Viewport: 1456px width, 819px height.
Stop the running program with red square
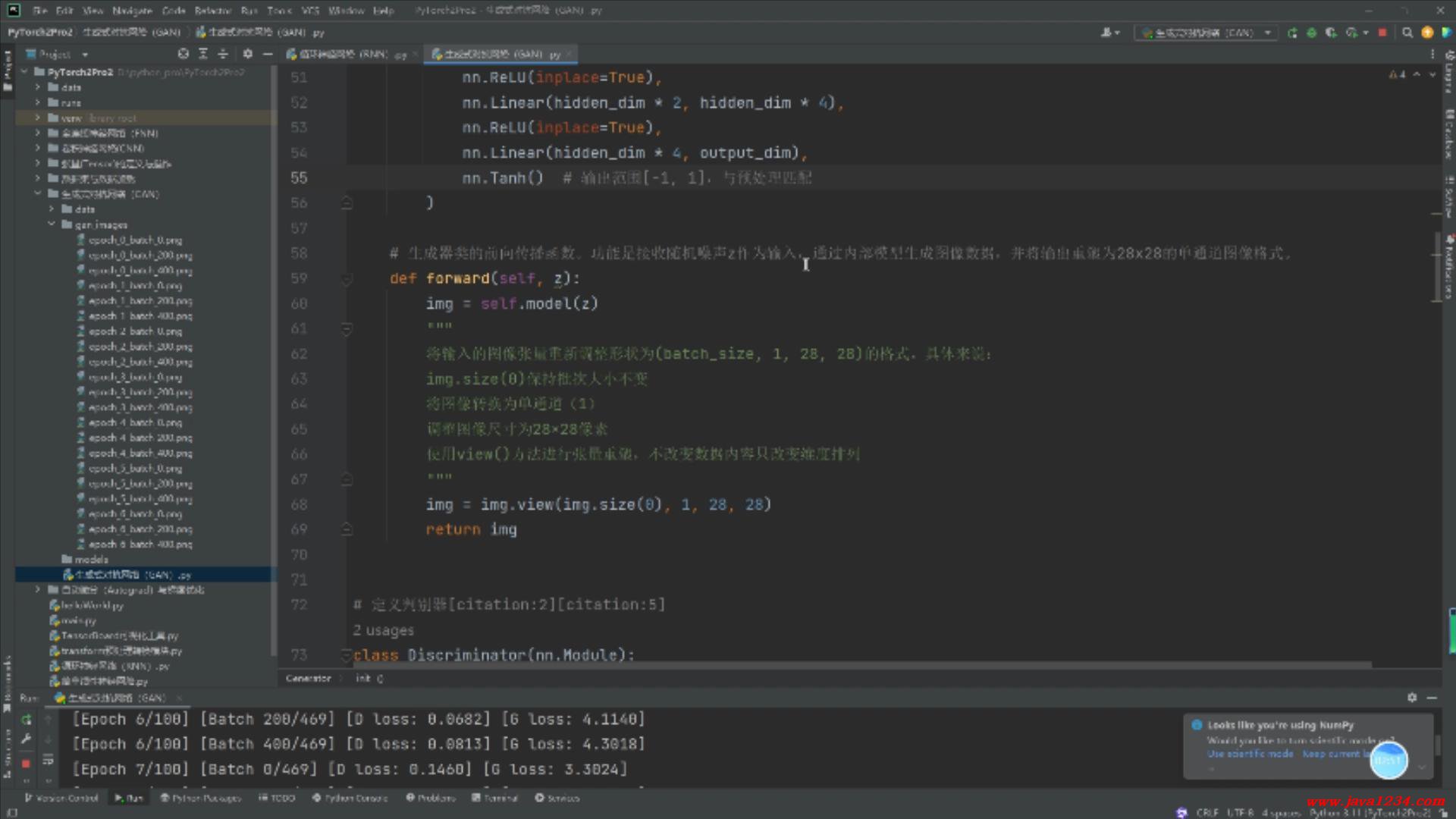click(x=1382, y=33)
